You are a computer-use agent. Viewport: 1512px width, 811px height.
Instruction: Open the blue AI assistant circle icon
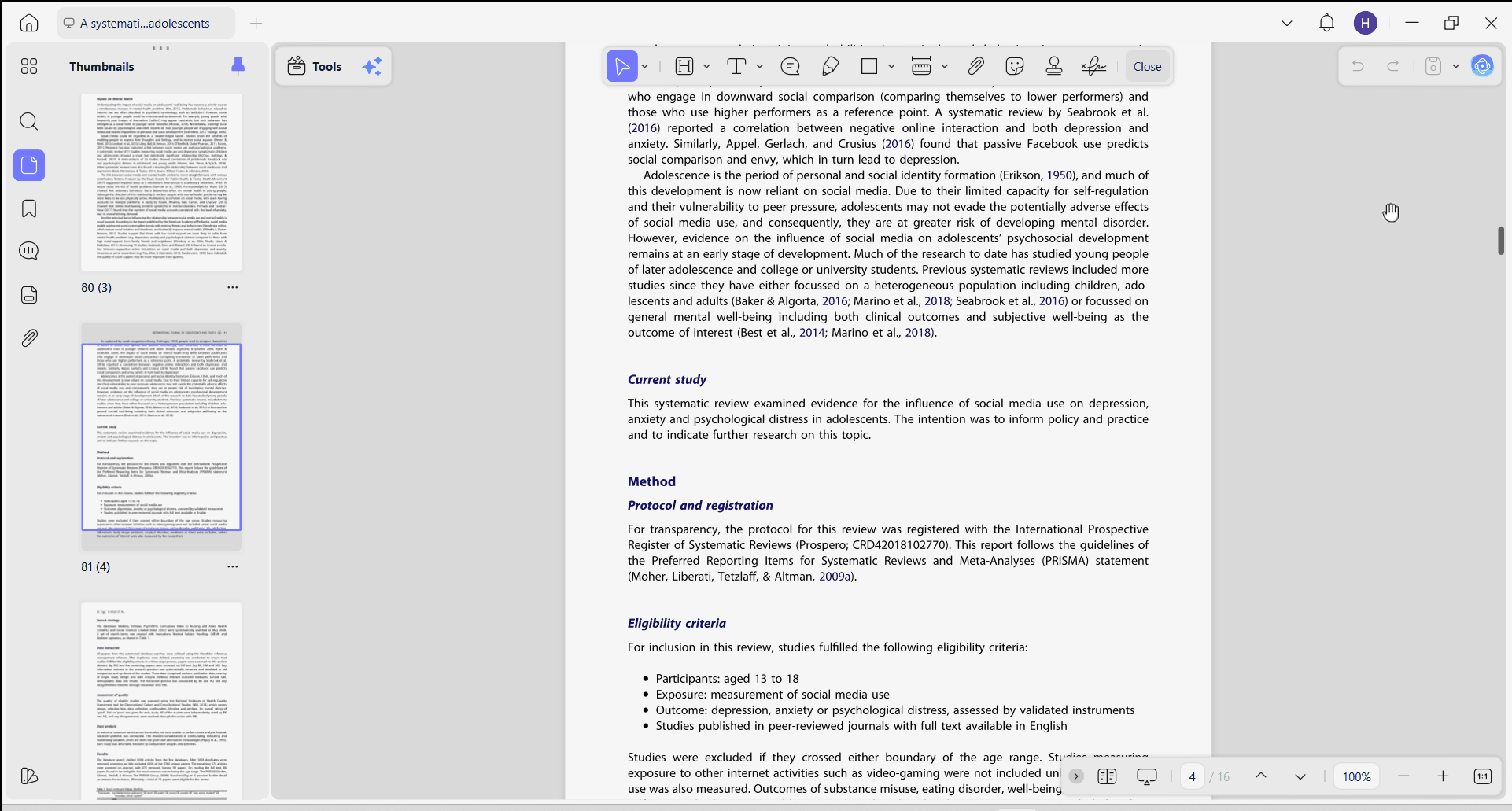1483,66
